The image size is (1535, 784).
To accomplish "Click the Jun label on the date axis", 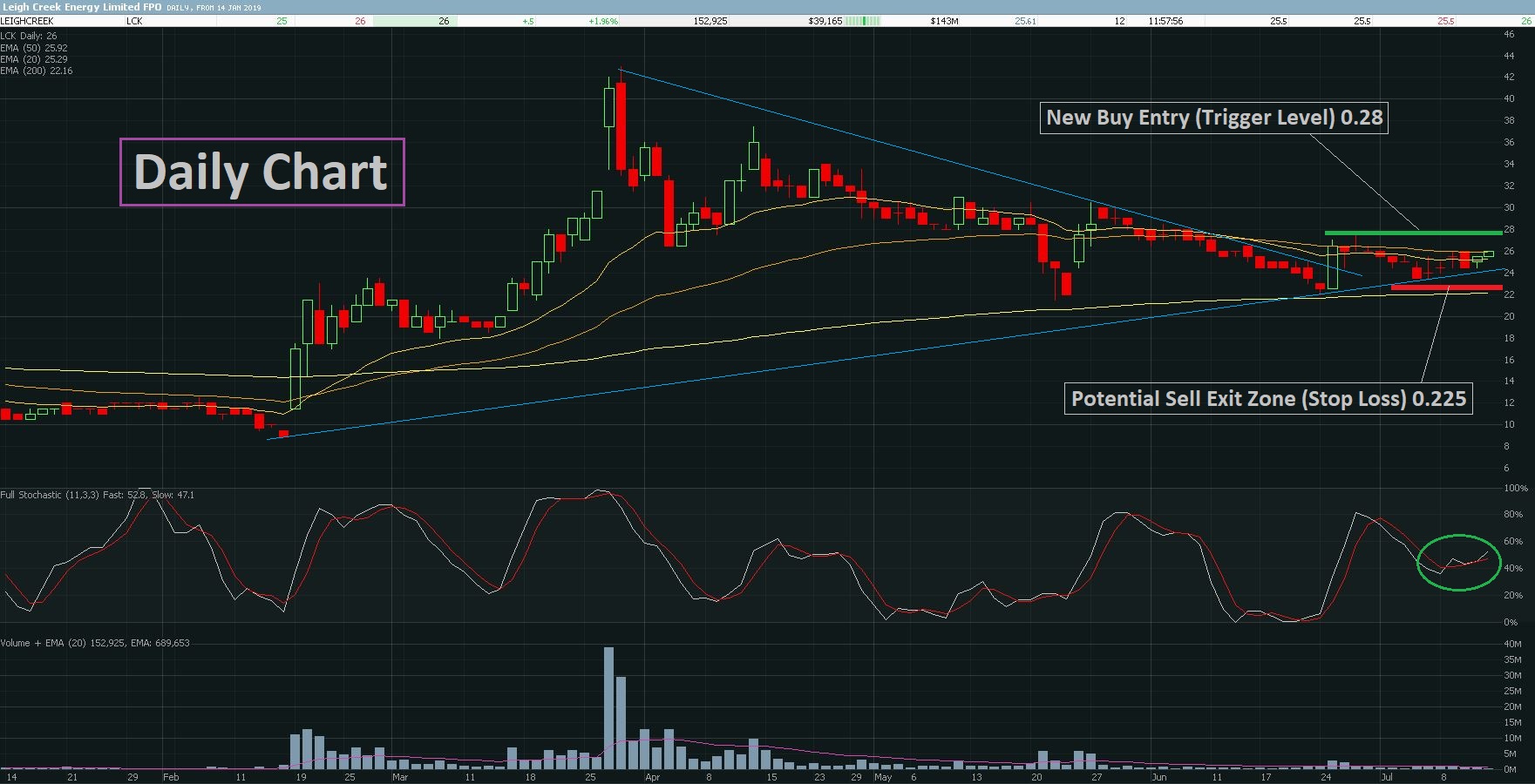I will coord(1158,777).
